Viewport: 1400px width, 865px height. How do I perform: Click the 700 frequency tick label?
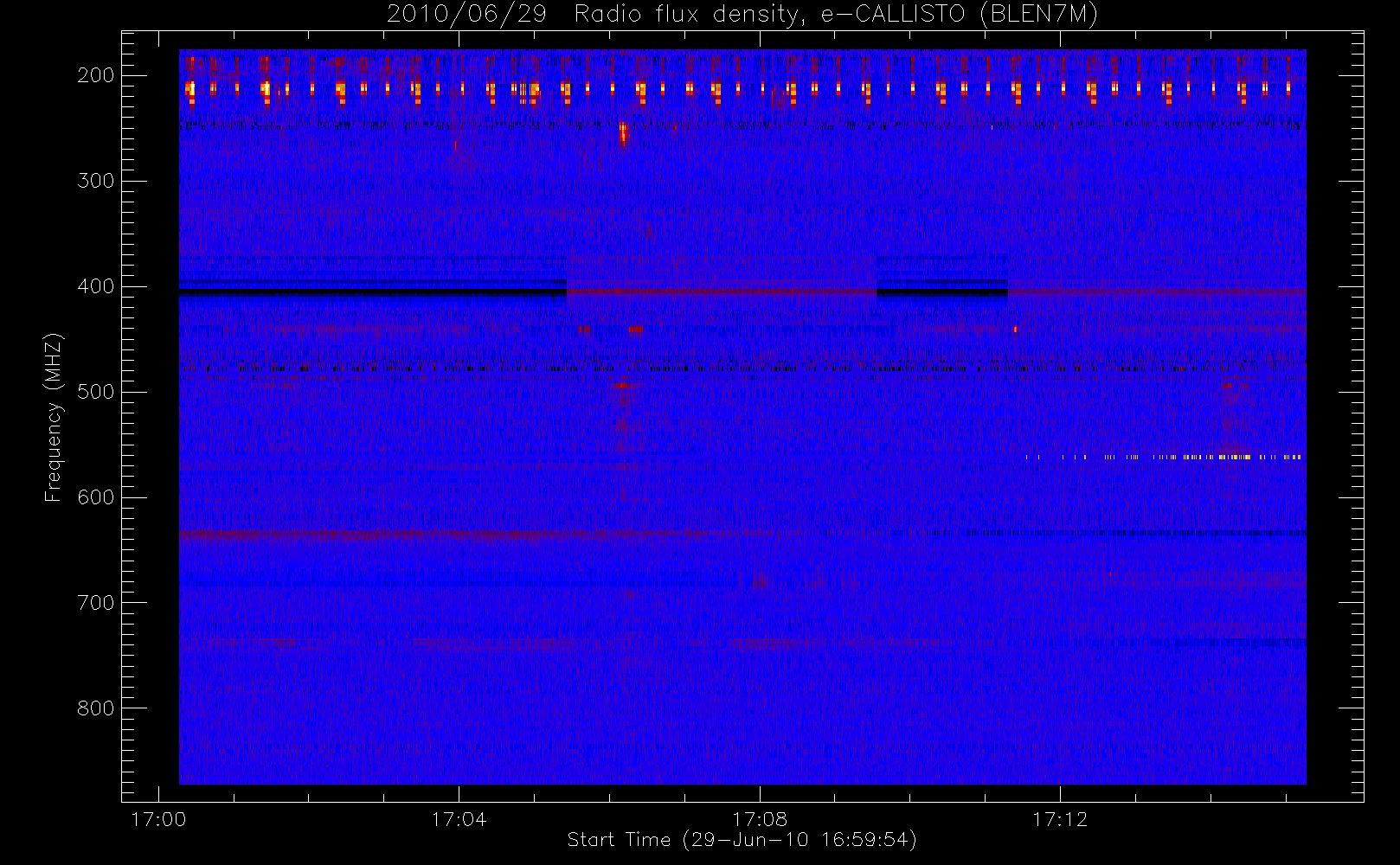pos(96,603)
